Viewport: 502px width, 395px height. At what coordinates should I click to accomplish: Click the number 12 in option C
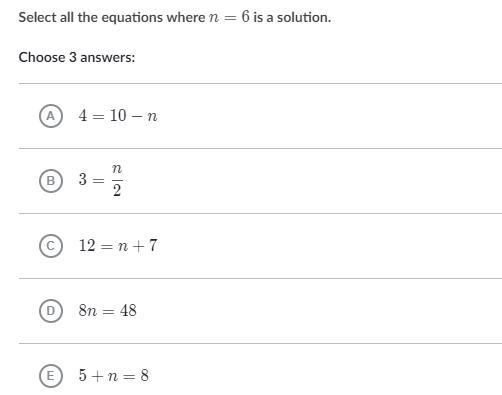[x=87, y=246]
